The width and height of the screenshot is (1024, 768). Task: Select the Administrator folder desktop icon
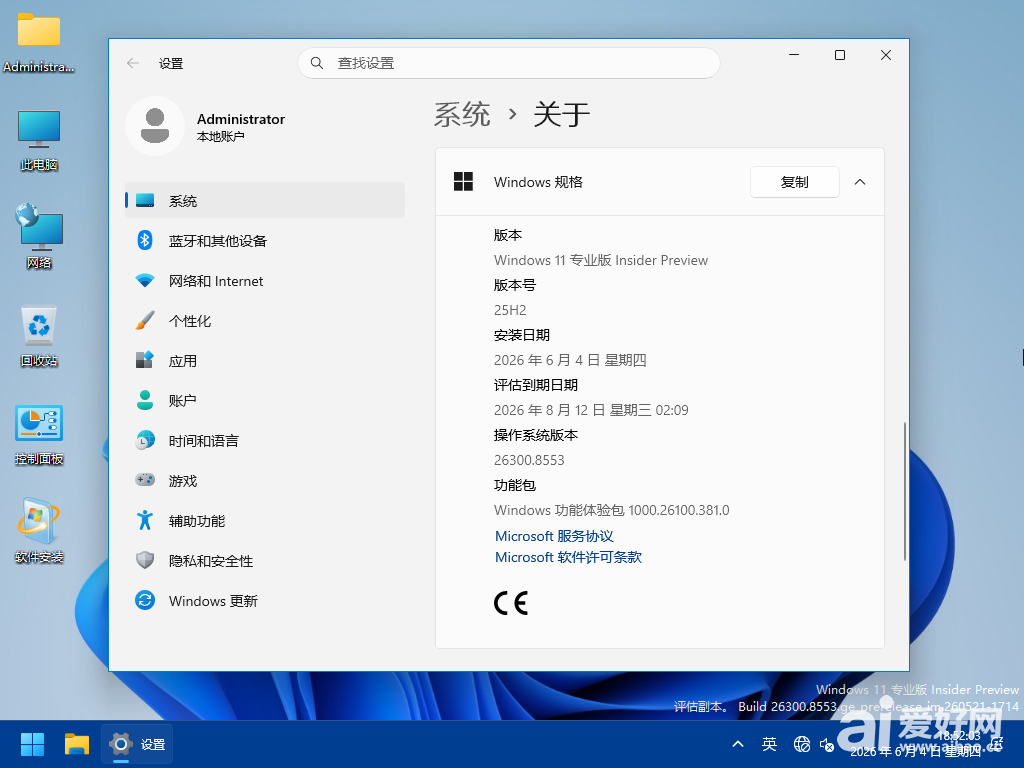[39, 42]
